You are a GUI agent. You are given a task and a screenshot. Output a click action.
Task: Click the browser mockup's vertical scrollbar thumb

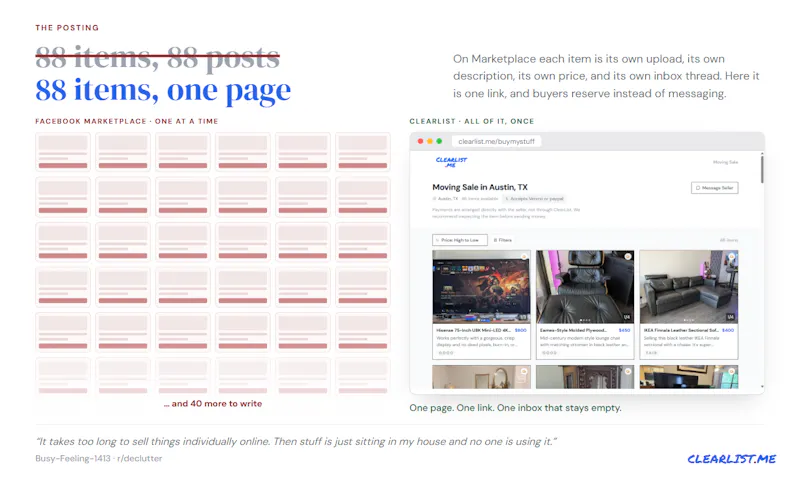(x=762, y=169)
